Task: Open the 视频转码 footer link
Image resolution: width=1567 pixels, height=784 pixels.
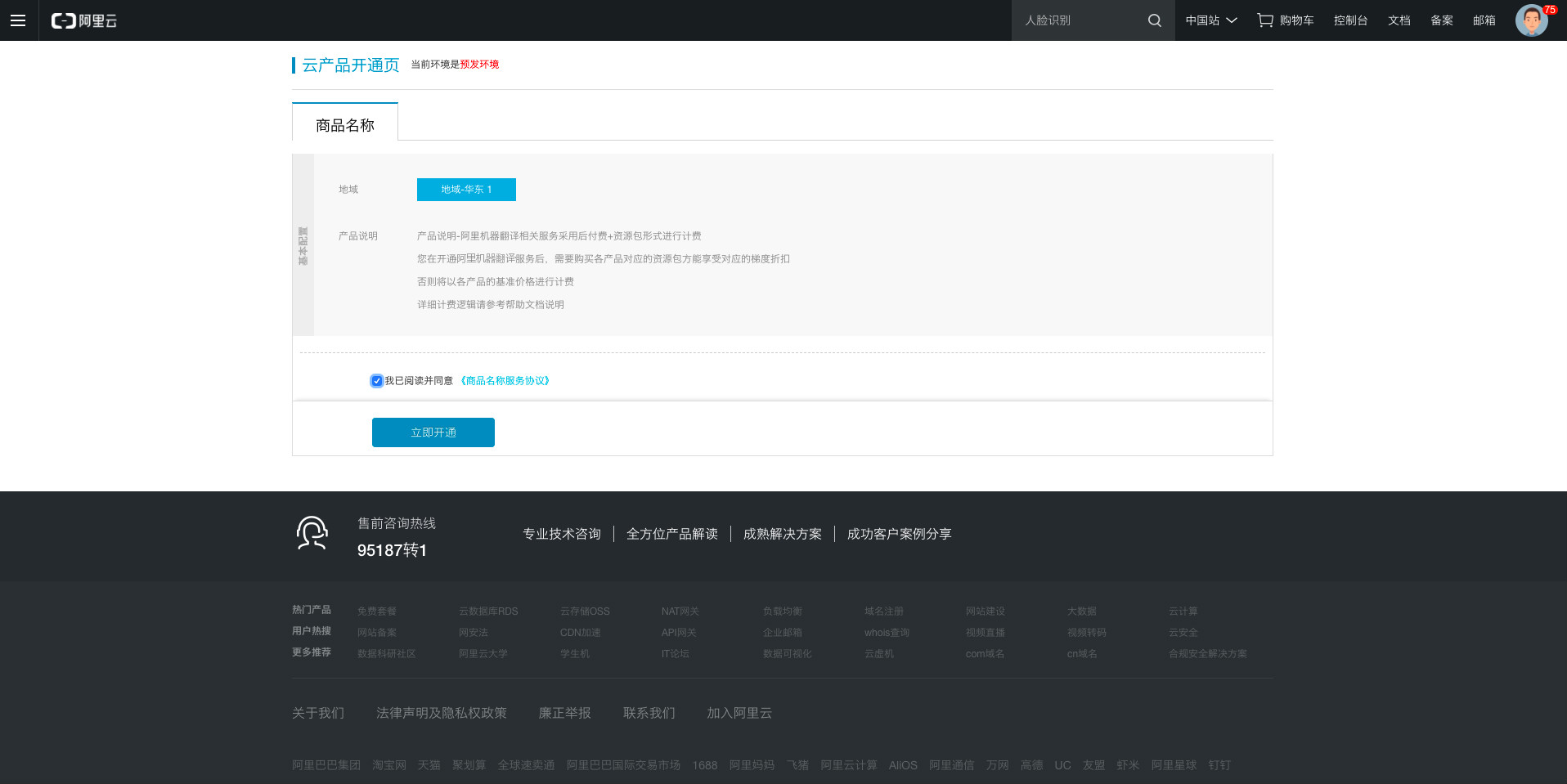Action: [x=1087, y=633]
